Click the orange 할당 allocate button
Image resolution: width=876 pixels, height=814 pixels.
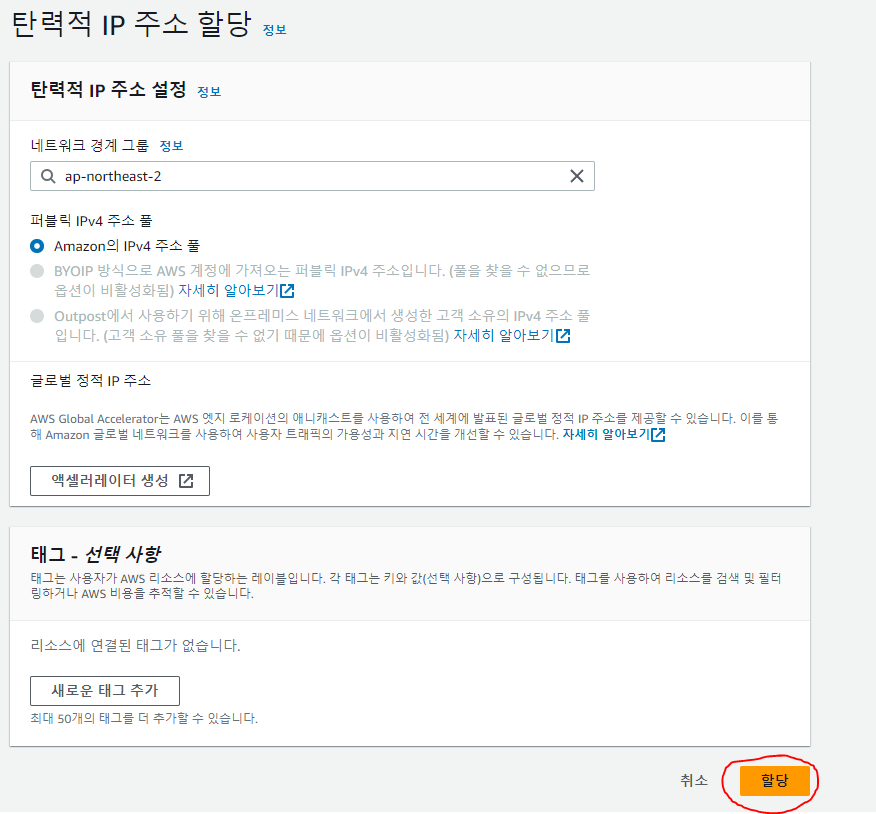(774, 780)
